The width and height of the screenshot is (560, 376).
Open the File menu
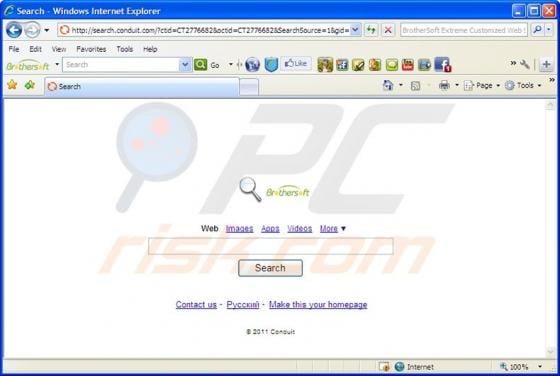(14, 49)
